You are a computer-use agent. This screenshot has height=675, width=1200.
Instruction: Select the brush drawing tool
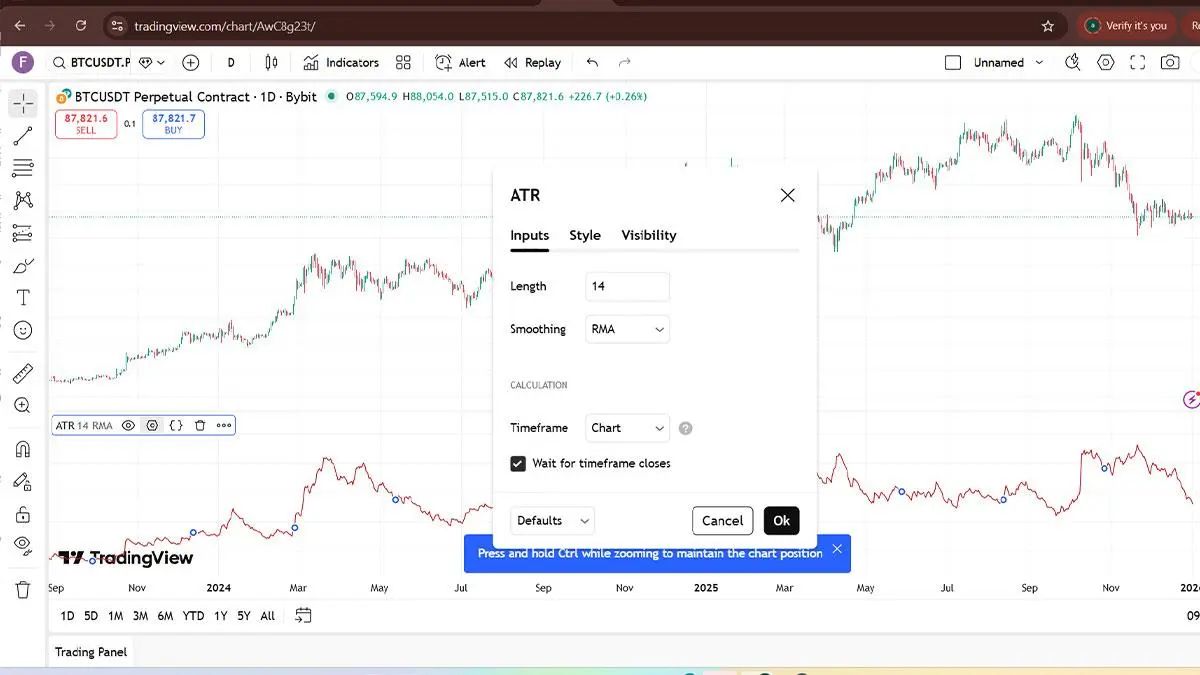23,265
